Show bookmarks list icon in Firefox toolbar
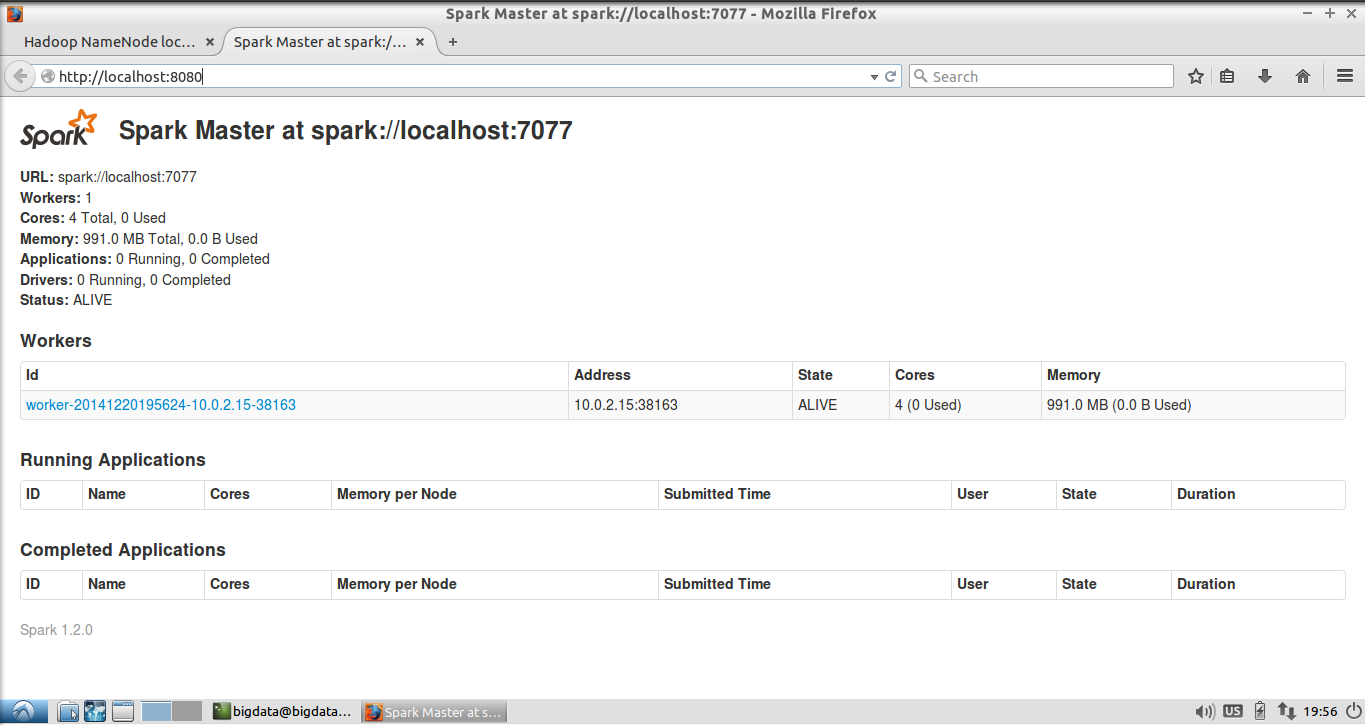This screenshot has height=725, width=1365. 1227,76
